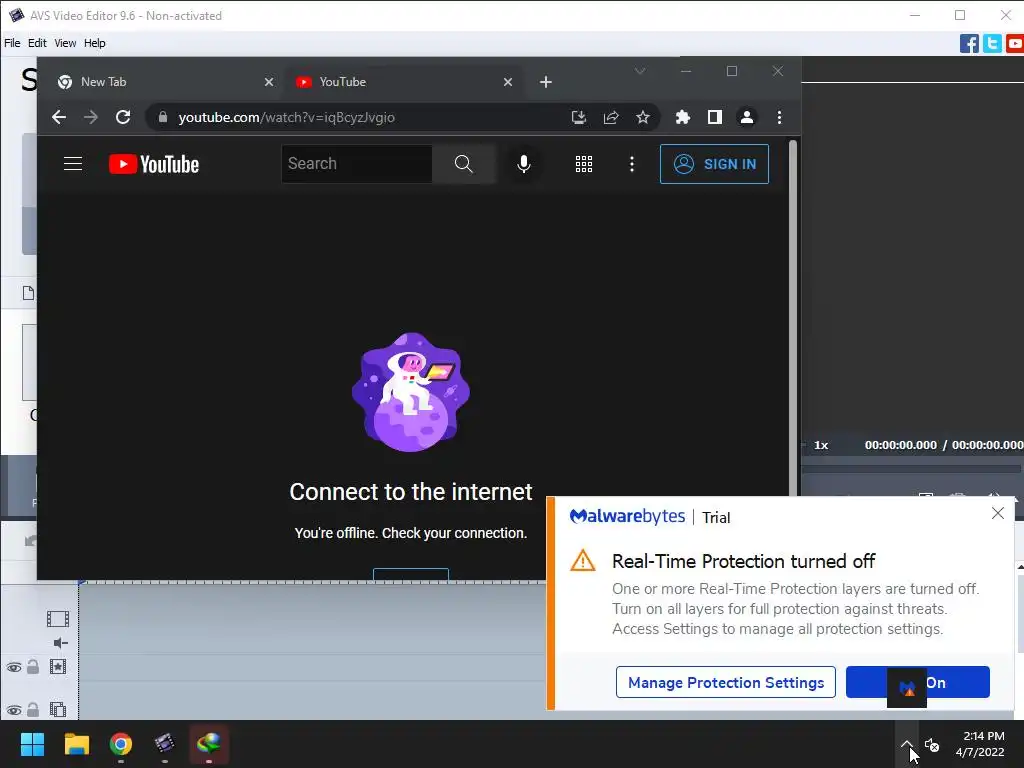Viewport: 1024px width, 768px height.
Task: Open the Windows Start menu
Action: 32,744
